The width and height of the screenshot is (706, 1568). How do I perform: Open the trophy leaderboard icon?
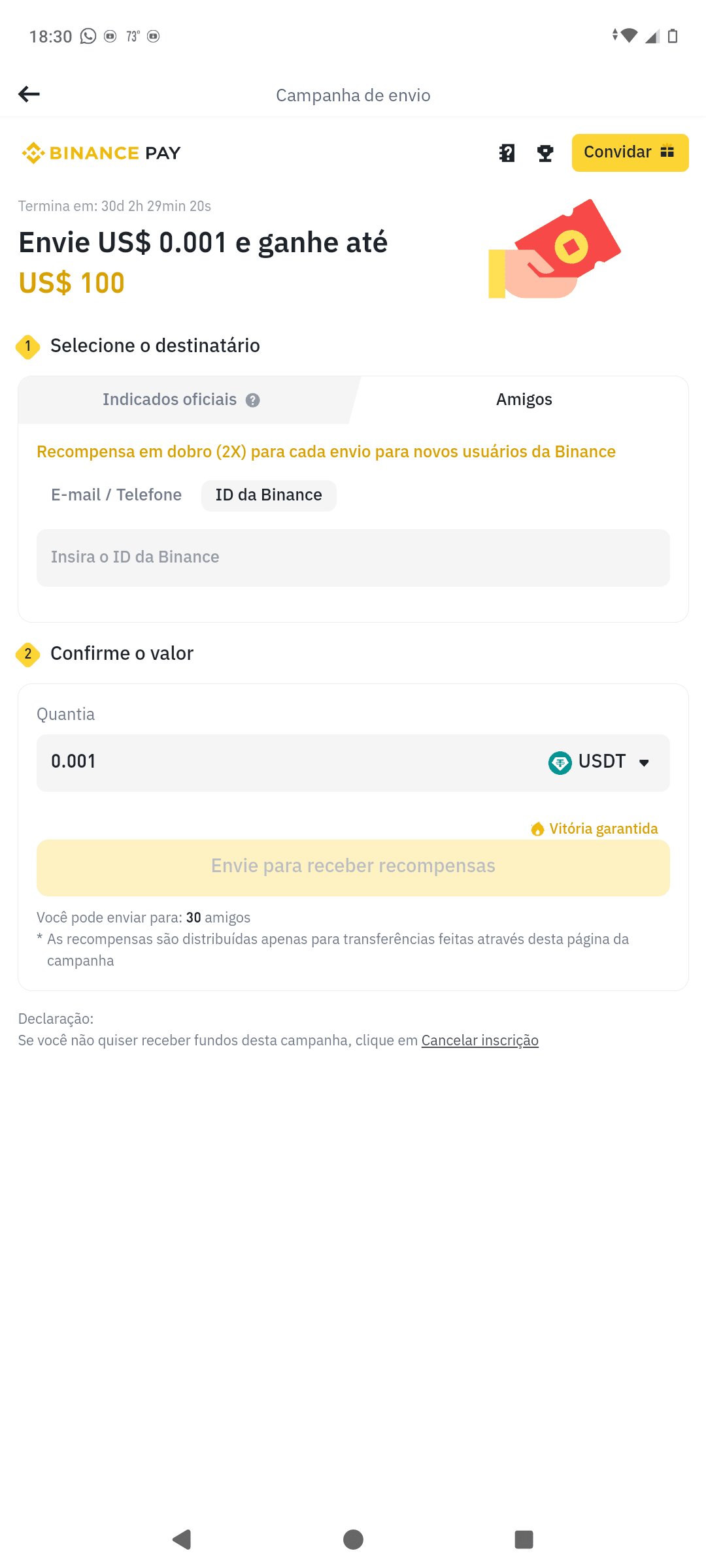(x=545, y=153)
